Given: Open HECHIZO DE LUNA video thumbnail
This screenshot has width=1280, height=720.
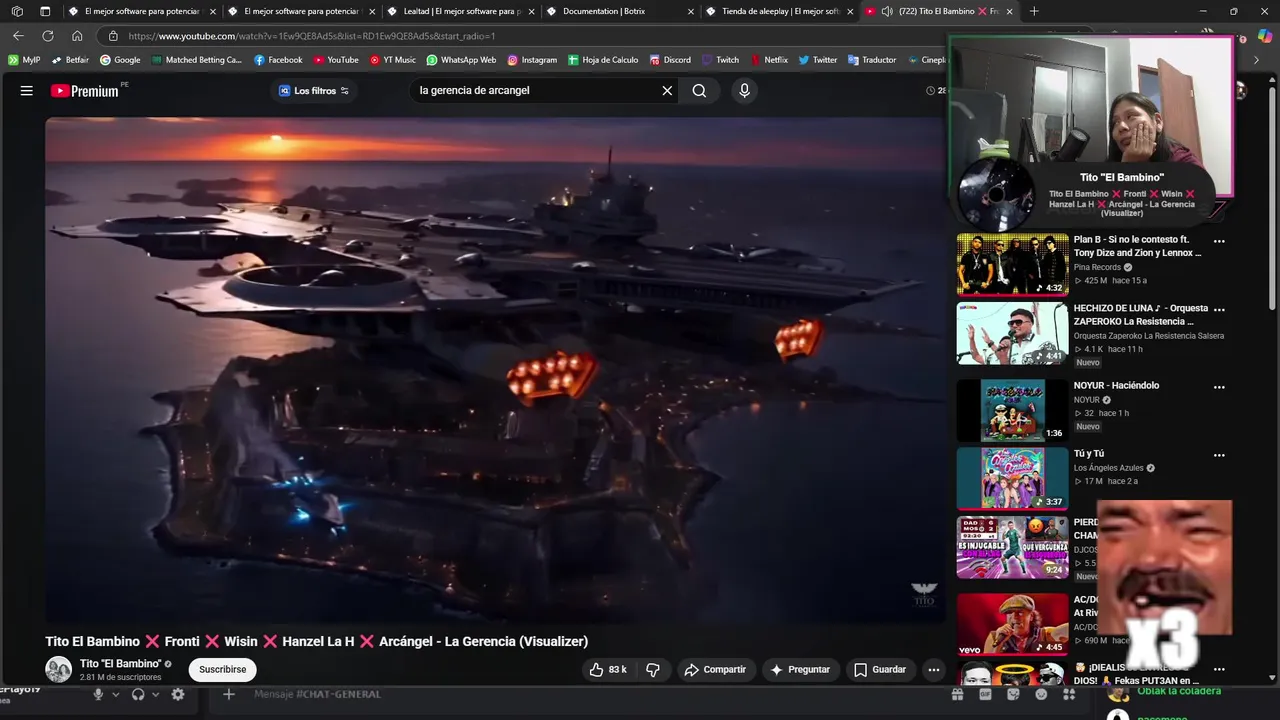Looking at the screenshot, I should tap(1012, 333).
